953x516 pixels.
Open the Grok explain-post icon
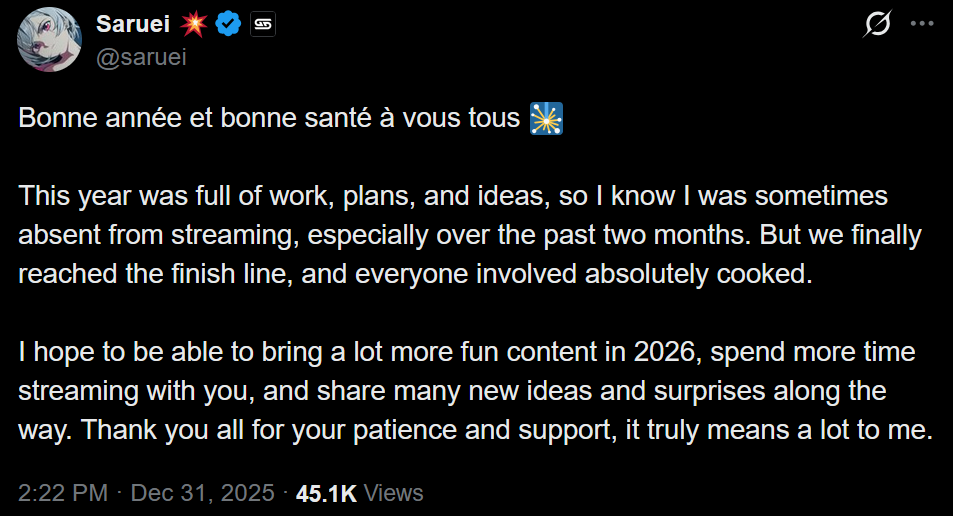coord(877,24)
